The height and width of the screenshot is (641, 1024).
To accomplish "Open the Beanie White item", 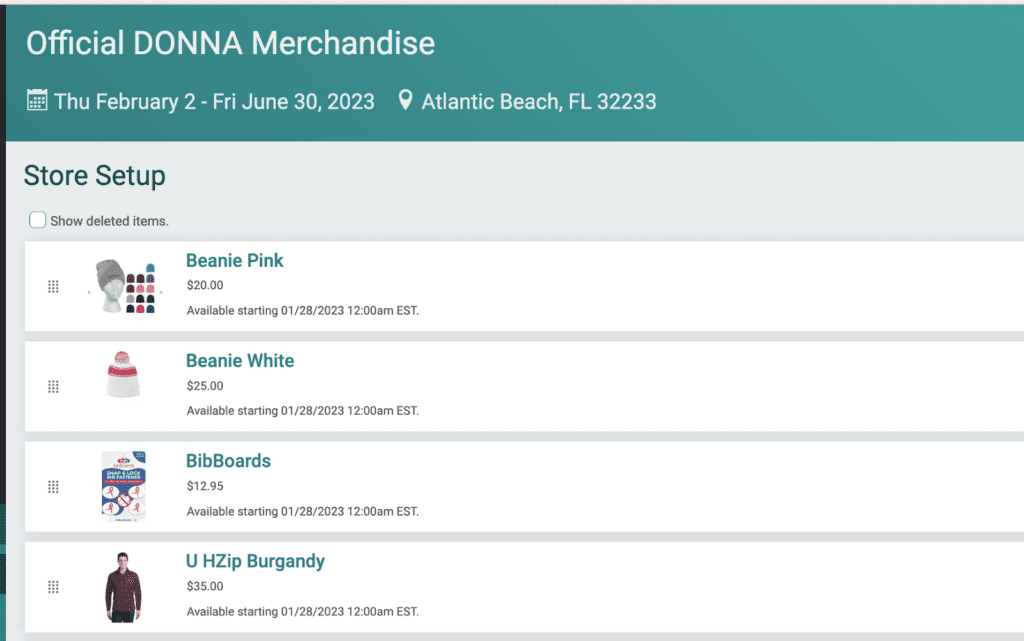I will click(240, 360).
